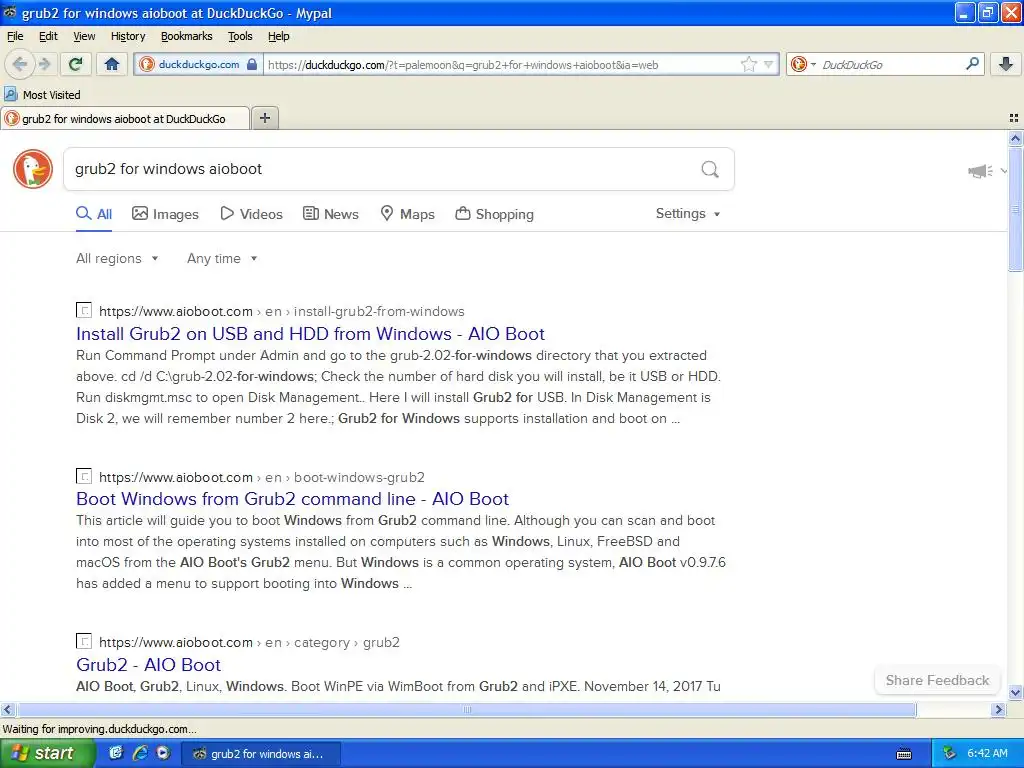Click the search magnifier in DuckDuckGo box
1024x768 pixels.
pyautogui.click(x=710, y=170)
